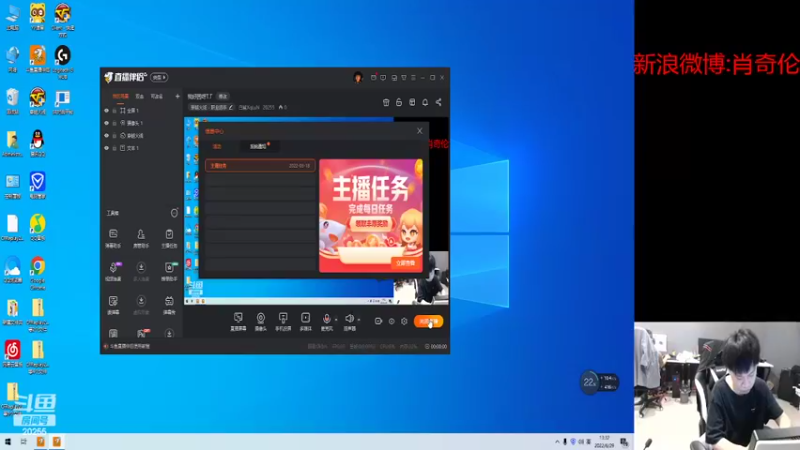Mute the 扬声器 speaker icon
The width and height of the screenshot is (800, 450).
click(x=349, y=318)
